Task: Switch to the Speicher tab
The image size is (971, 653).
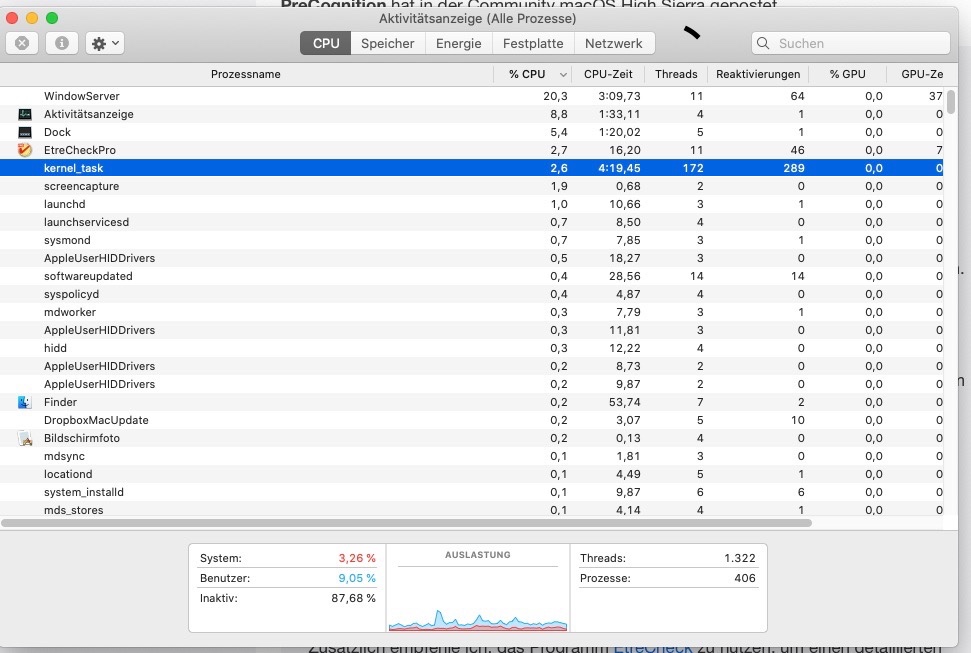Action: 388,43
